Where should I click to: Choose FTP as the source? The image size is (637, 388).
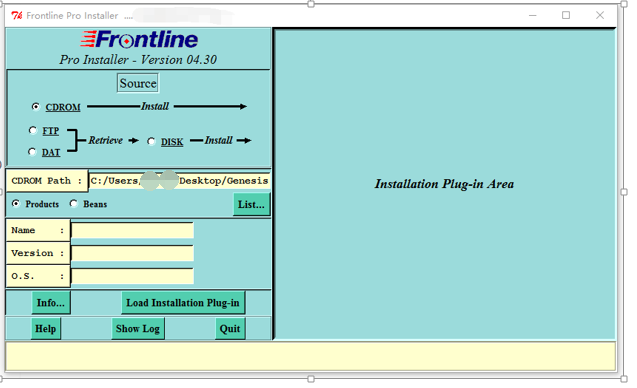click(x=32, y=130)
